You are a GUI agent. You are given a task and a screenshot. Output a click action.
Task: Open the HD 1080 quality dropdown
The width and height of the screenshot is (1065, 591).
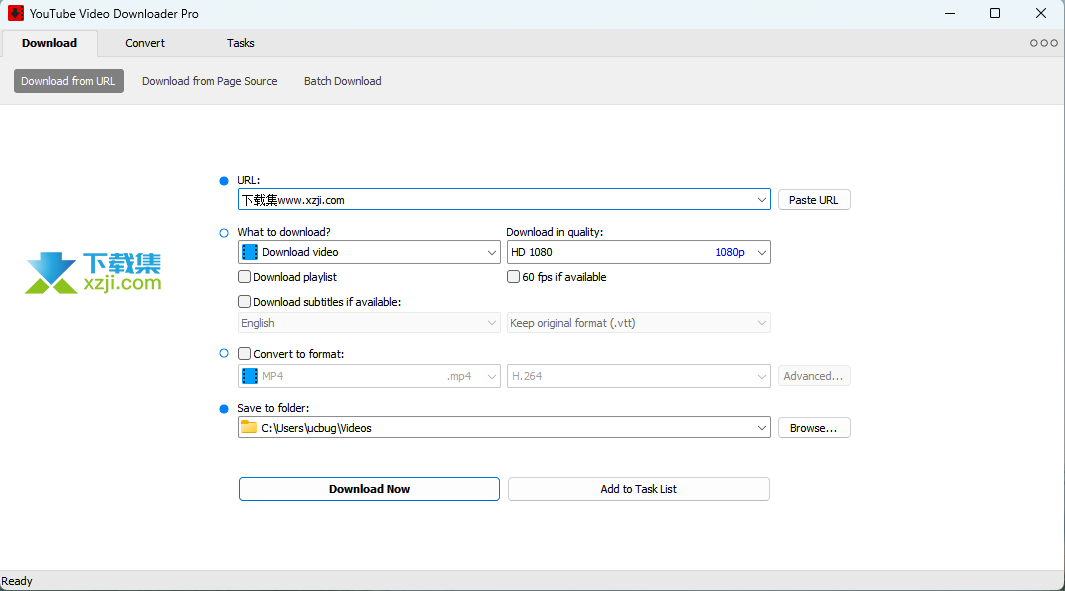[638, 252]
